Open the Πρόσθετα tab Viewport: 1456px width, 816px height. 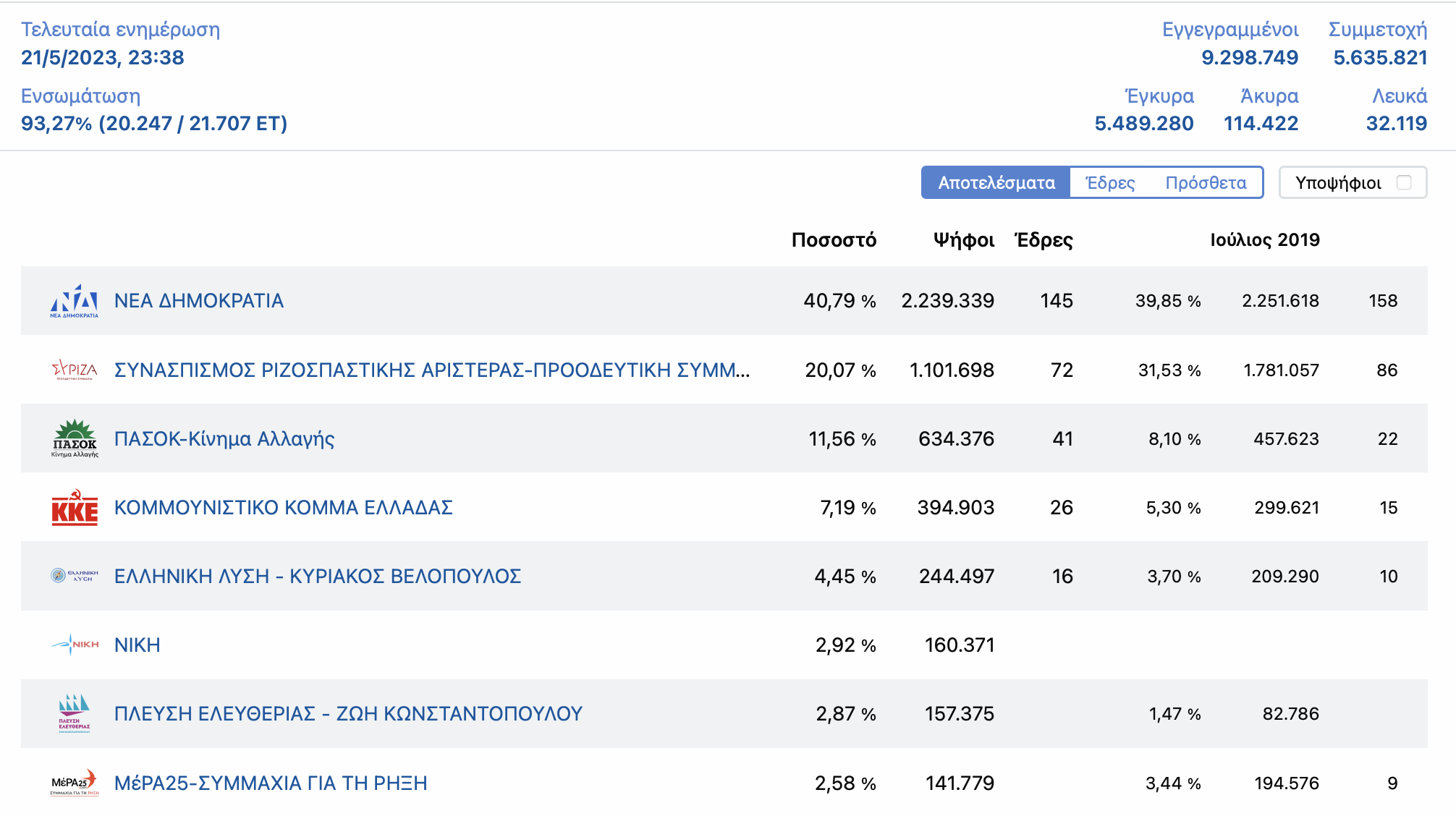click(x=1206, y=182)
